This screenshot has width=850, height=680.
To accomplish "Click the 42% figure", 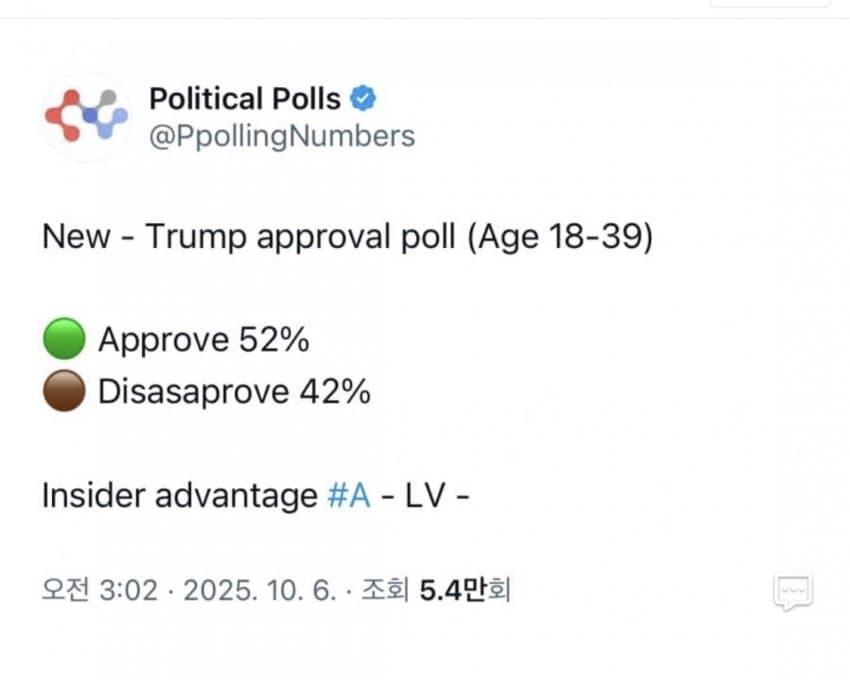I will pos(335,392).
